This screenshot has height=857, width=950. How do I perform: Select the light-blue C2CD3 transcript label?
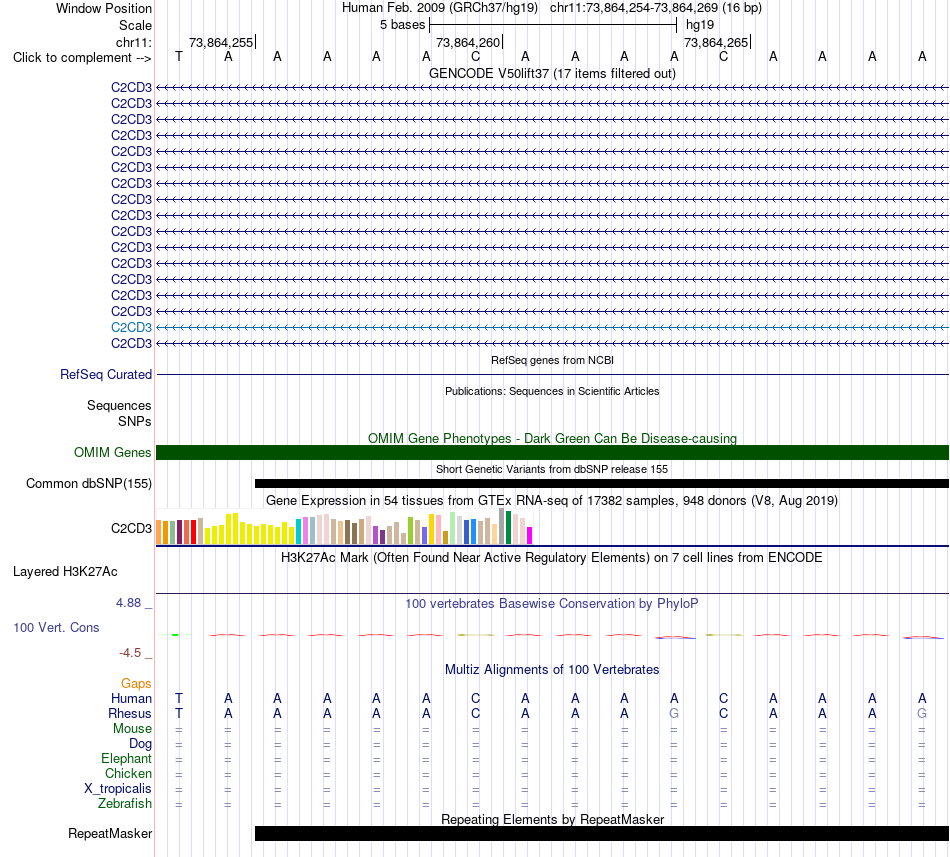(x=131, y=328)
